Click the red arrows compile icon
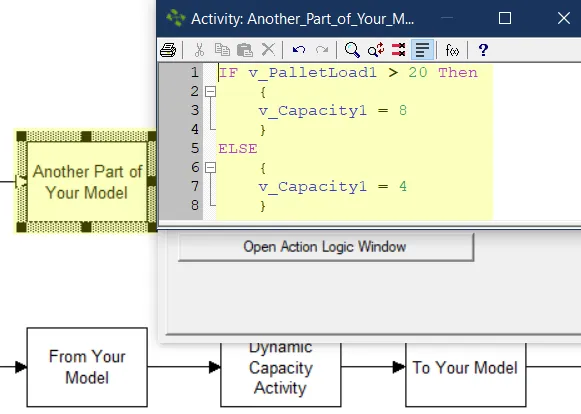Viewport: 581px width, 414px height. (399, 50)
